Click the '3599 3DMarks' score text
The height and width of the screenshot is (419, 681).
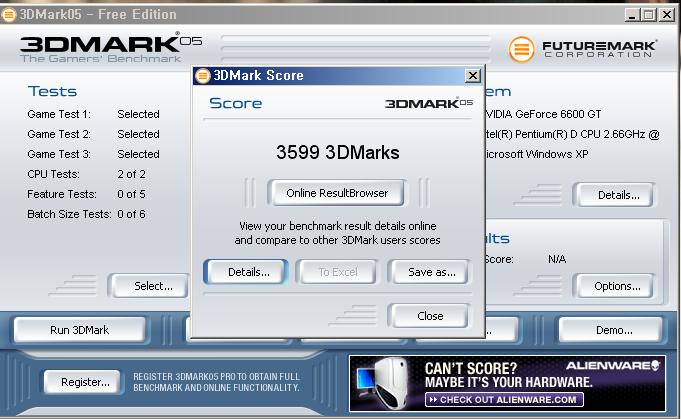click(x=338, y=152)
